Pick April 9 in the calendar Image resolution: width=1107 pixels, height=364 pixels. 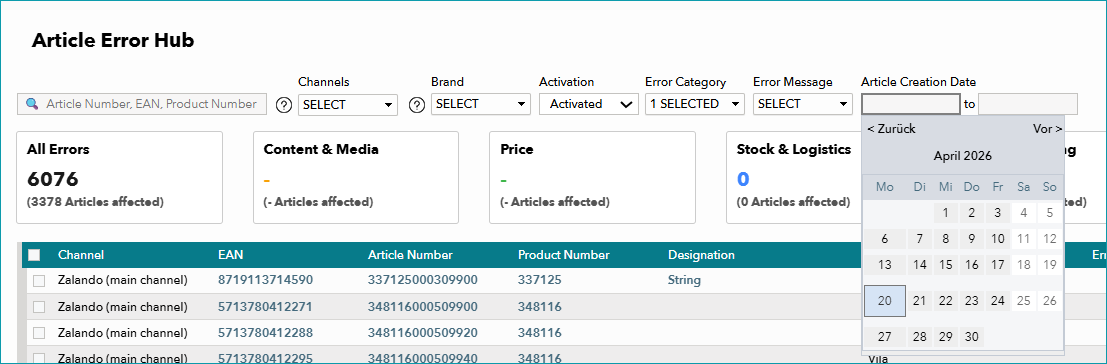click(x=971, y=238)
